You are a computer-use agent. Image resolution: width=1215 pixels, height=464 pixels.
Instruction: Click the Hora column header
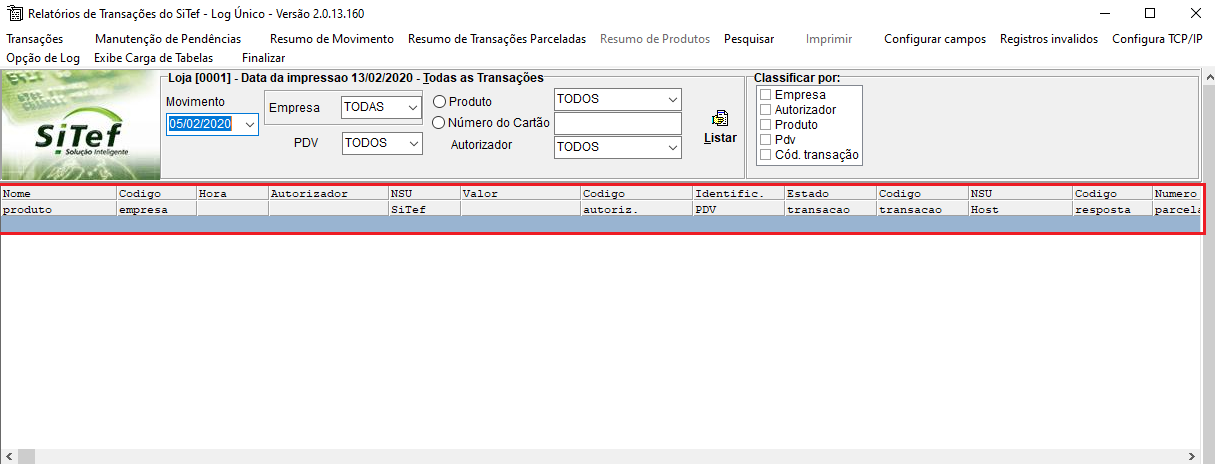point(233,202)
